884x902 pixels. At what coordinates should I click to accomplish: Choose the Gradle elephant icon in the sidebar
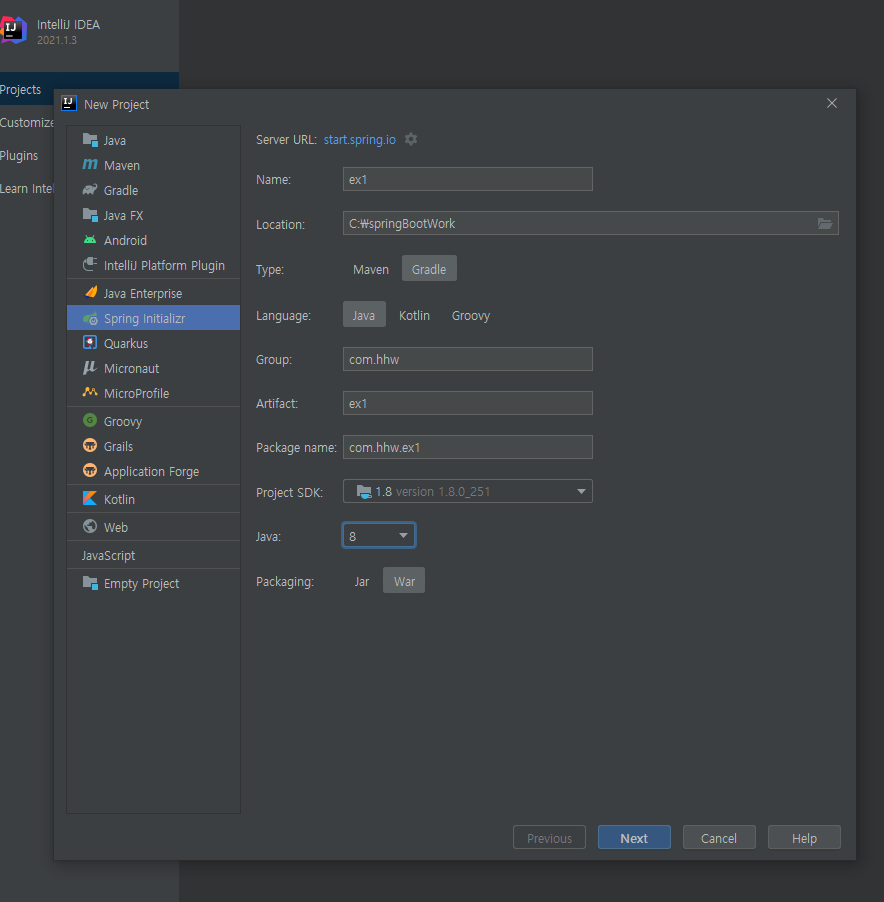(90, 190)
